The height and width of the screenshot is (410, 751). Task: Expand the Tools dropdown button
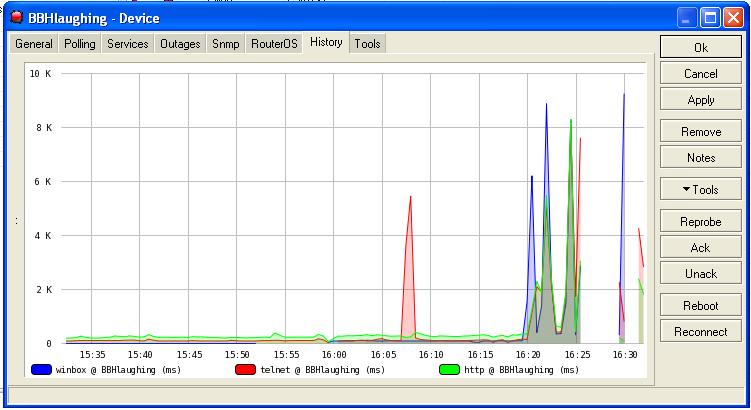coord(701,190)
